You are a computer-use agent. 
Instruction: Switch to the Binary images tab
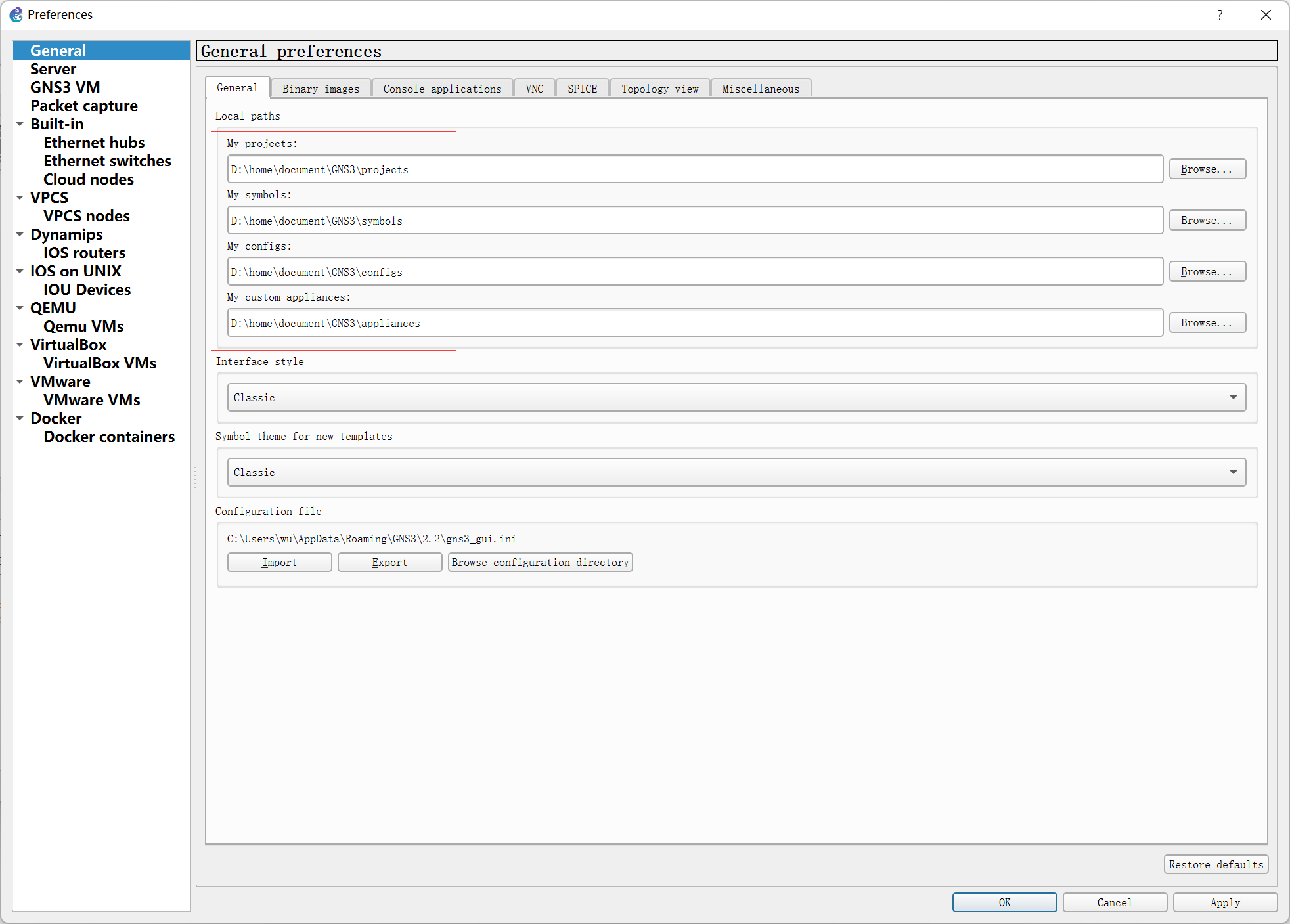point(321,89)
